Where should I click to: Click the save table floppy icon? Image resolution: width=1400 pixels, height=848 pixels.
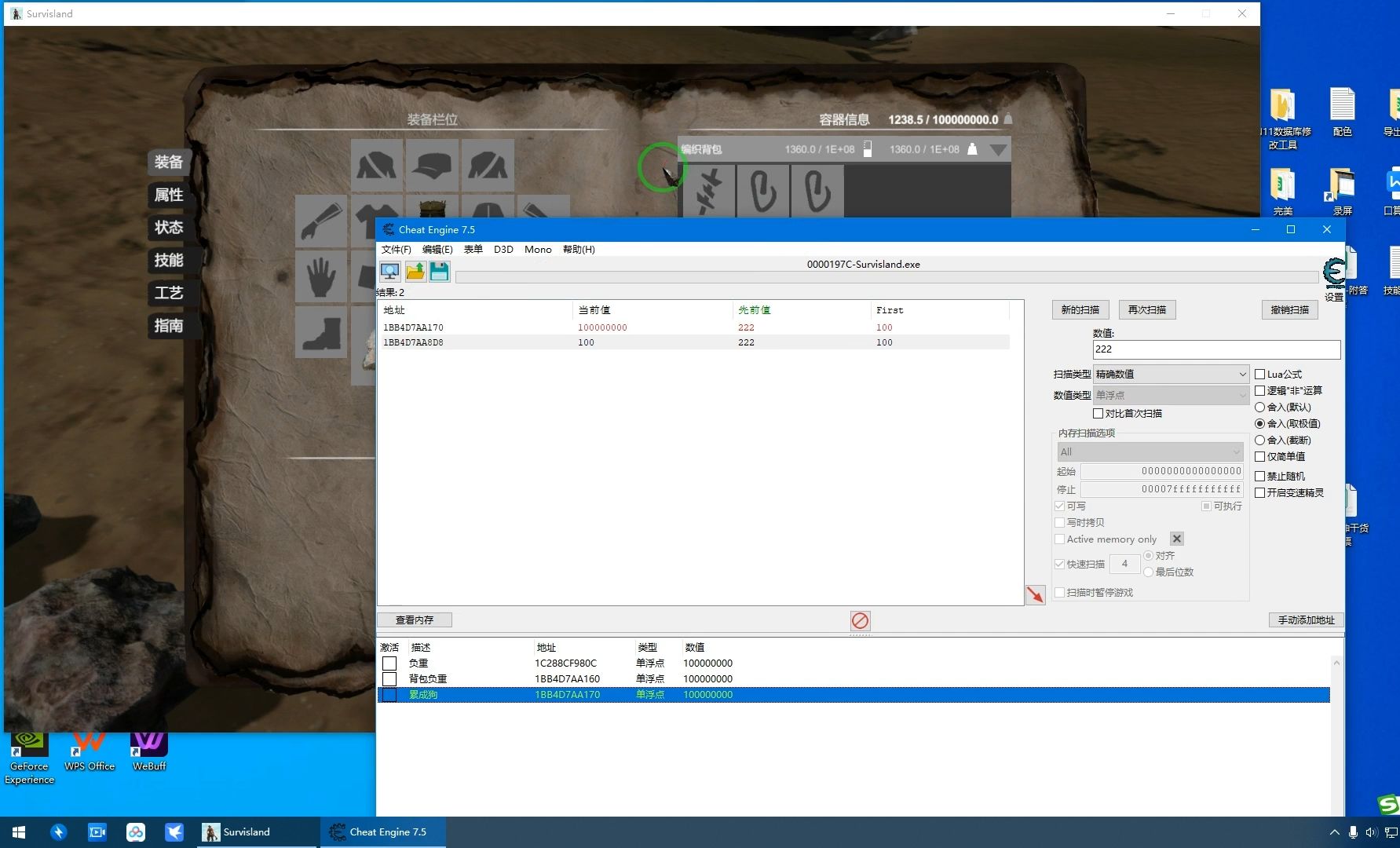pos(440,272)
